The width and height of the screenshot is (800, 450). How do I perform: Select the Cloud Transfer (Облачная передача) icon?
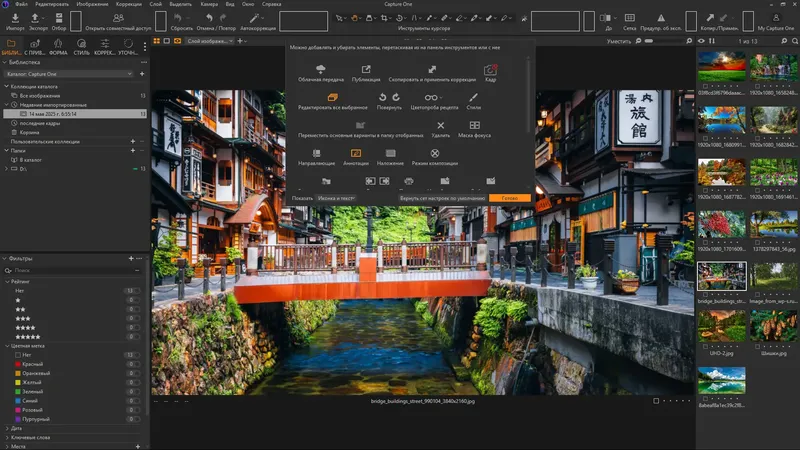click(x=321, y=70)
